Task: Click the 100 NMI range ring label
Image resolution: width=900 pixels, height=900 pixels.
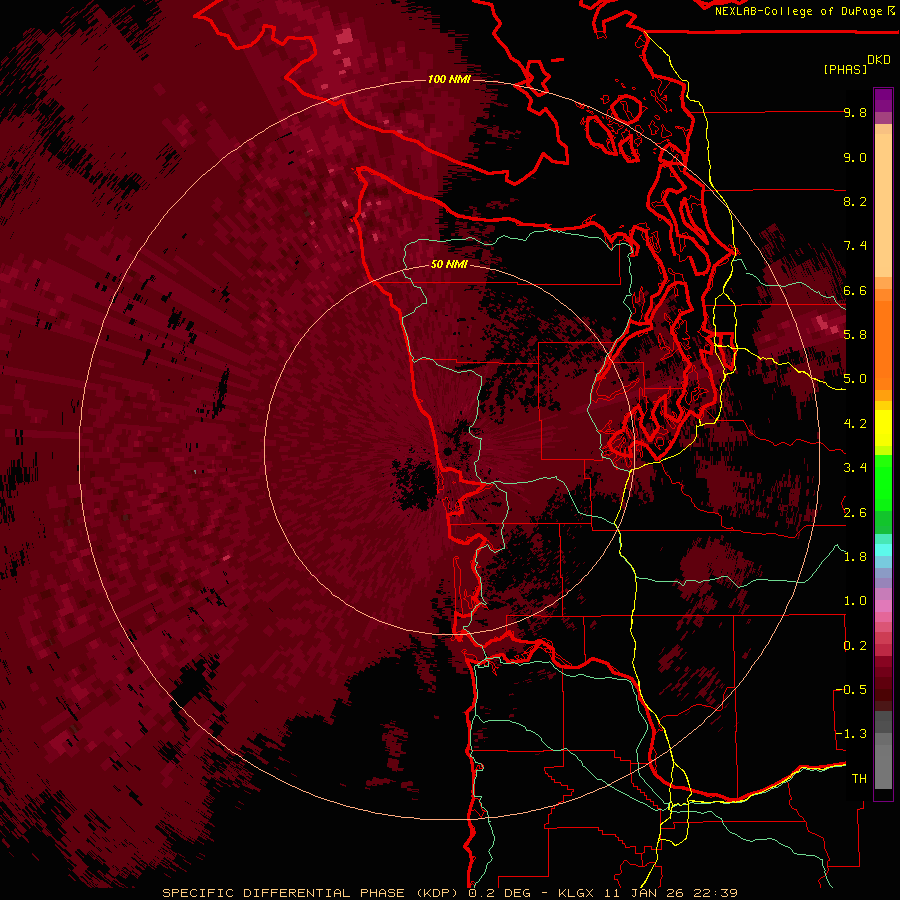Action: click(449, 79)
